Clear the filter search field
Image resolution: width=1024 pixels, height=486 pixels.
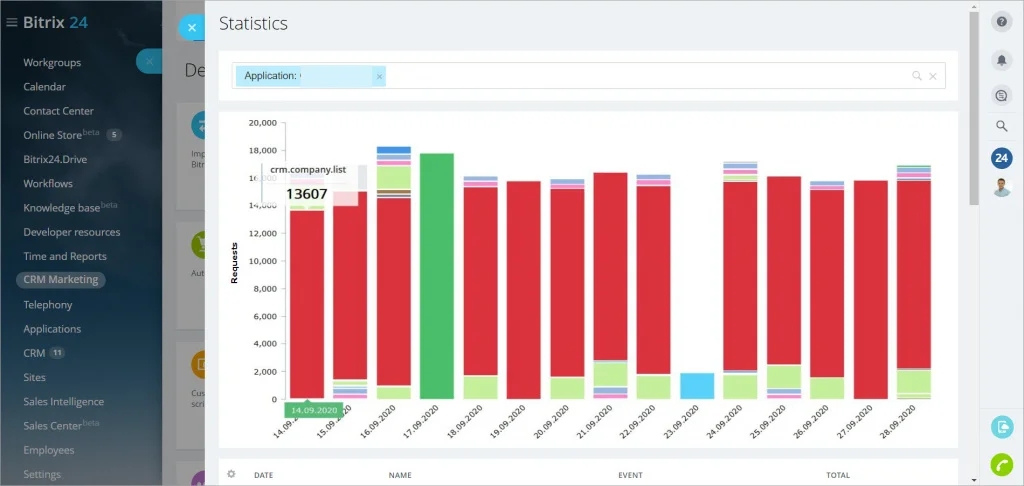pos(933,76)
